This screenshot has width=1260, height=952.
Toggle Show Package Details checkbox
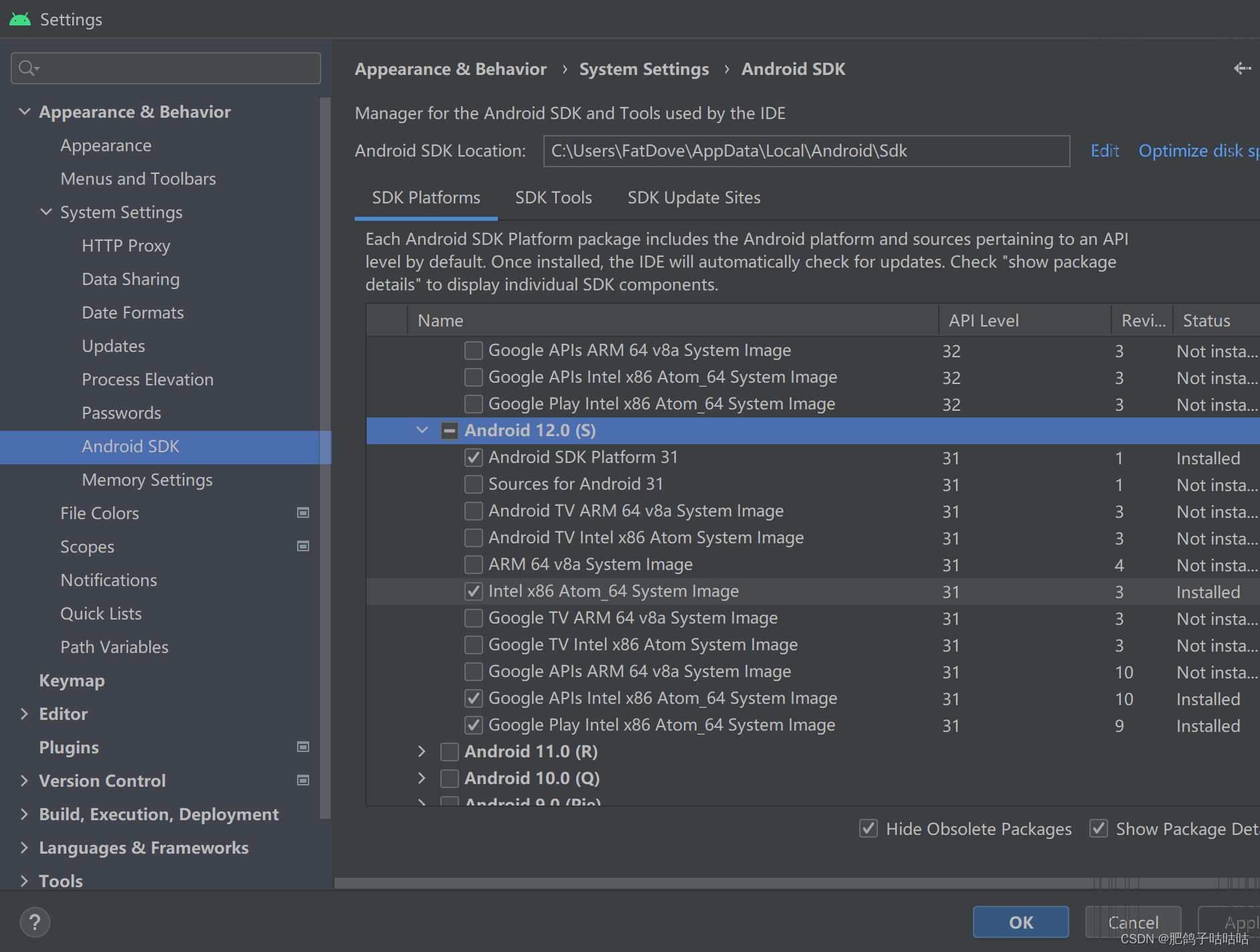pyautogui.click(x=1099, y=828)
